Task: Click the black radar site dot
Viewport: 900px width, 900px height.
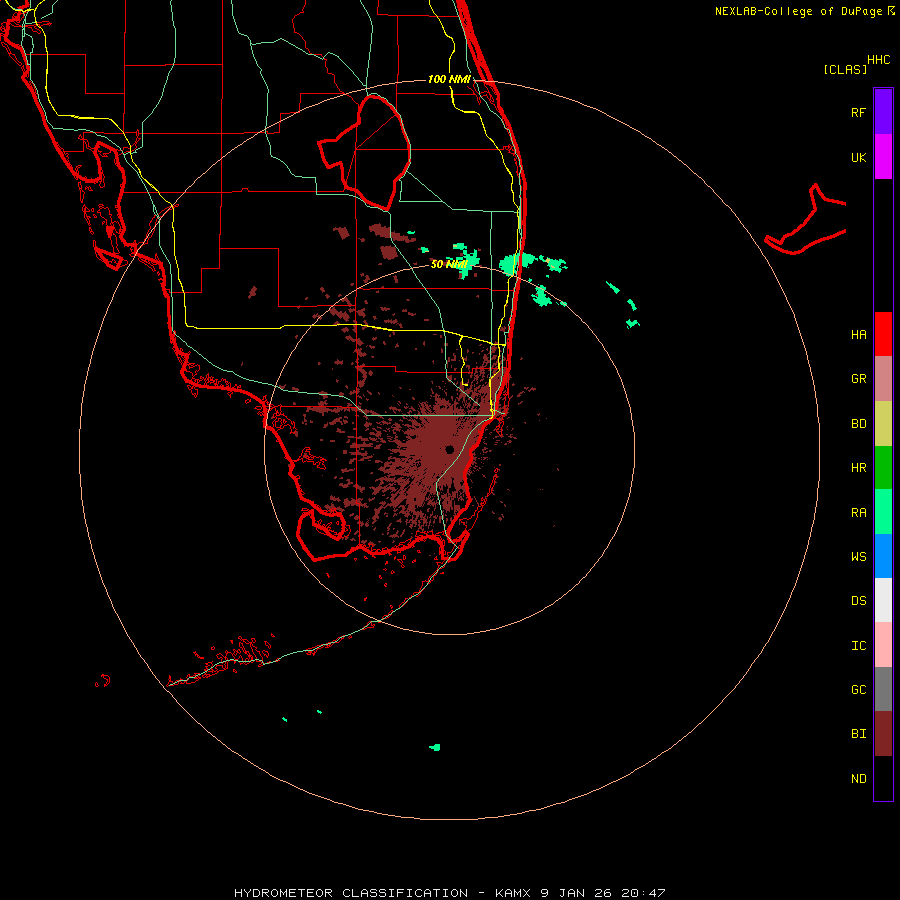Action: tap(449, 449)
